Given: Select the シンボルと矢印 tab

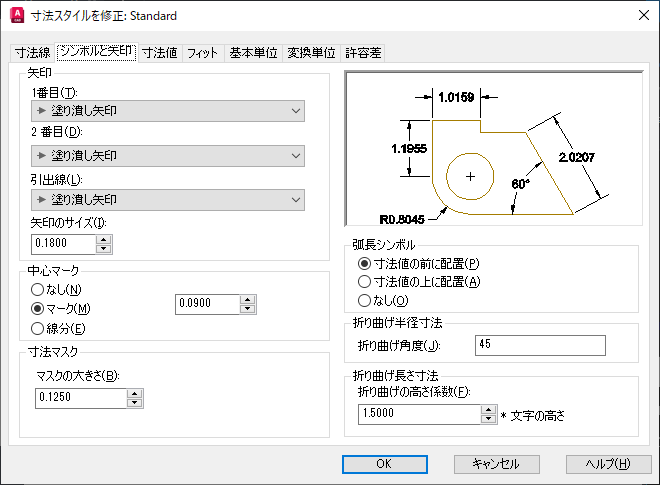Looking at the screenshot, I should pyautogui.click(x=96, y=52).
